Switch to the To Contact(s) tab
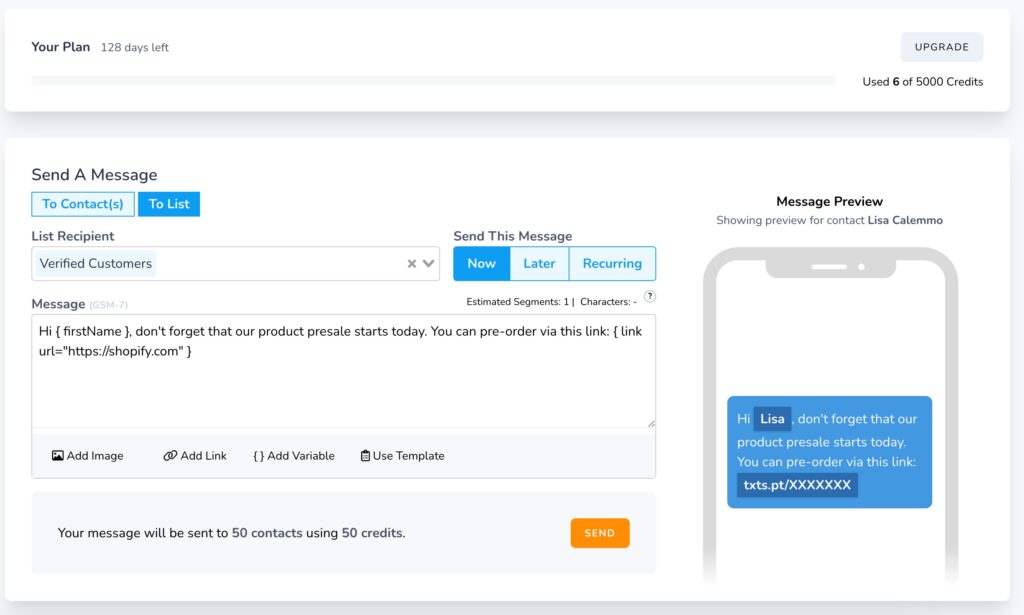1024x615 pixels. 82,203
